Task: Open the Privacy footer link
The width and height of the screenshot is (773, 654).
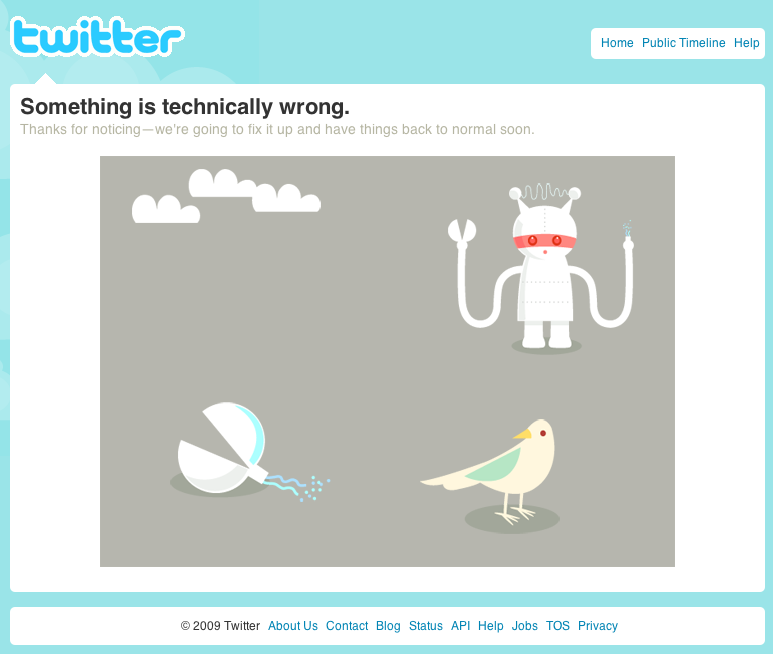Action: tap(597, 626)
